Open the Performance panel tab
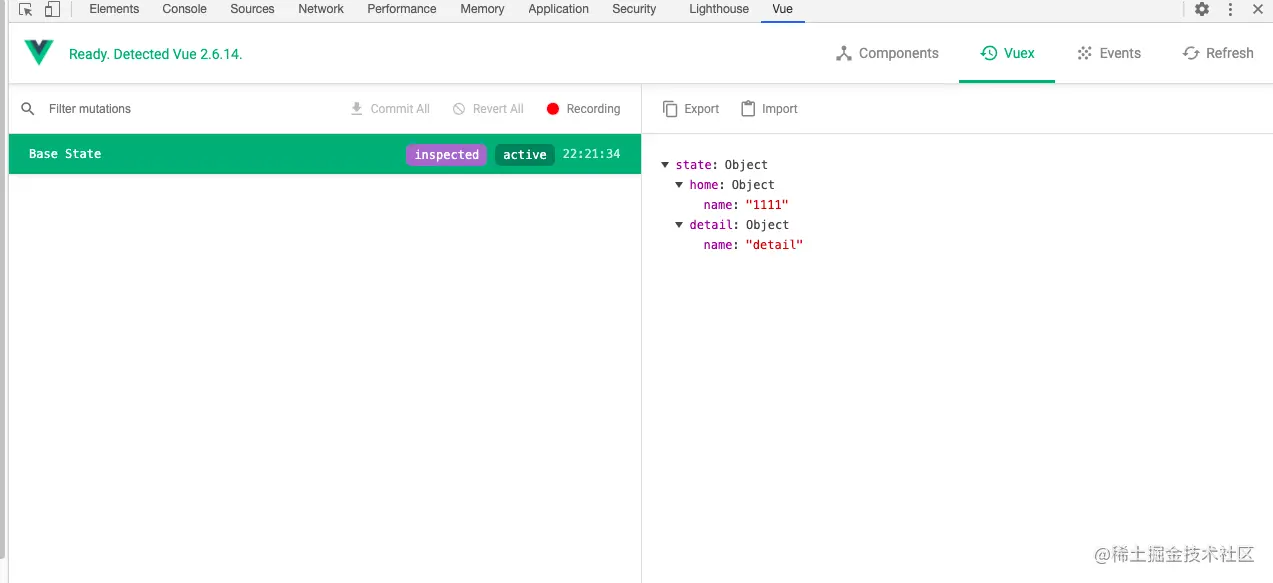1273x583 pixels. pyautogui.click(x=402, y=9)
